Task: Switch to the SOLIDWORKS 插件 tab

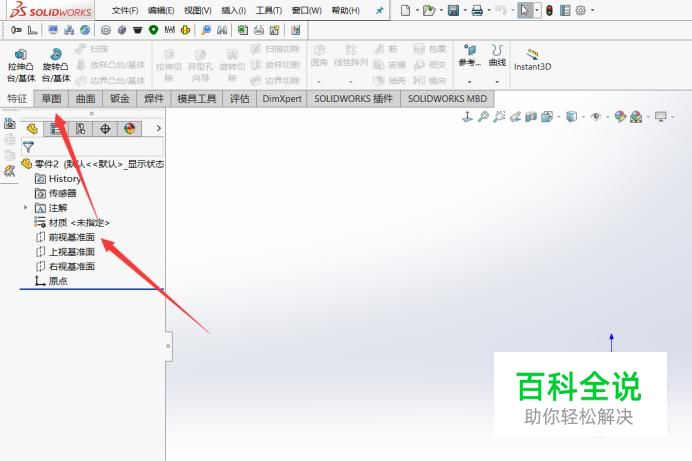Action: point(354,98)
